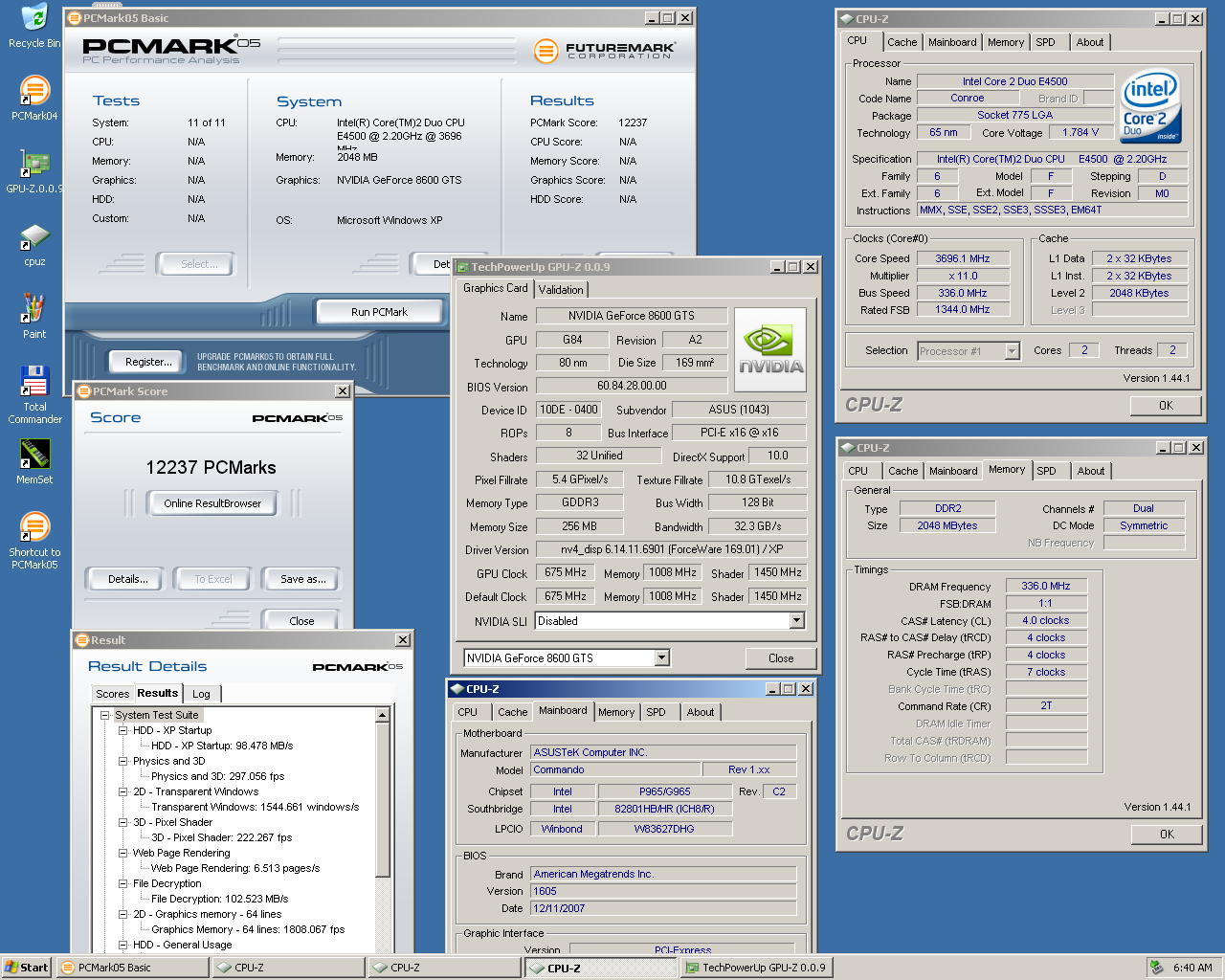The height and width of the screenshot is (980, 1225).
Task: Click the NVIDIA logo in the GPU-Z window
Action: tap(770, 349)
